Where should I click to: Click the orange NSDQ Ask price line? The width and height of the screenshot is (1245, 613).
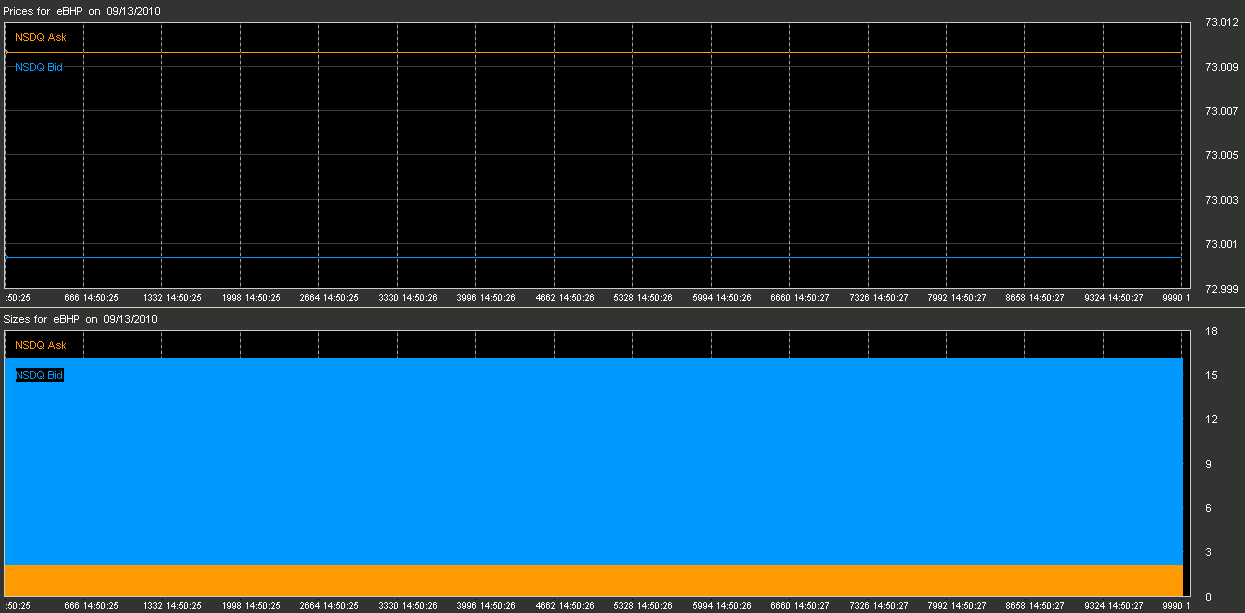(593, 52)
